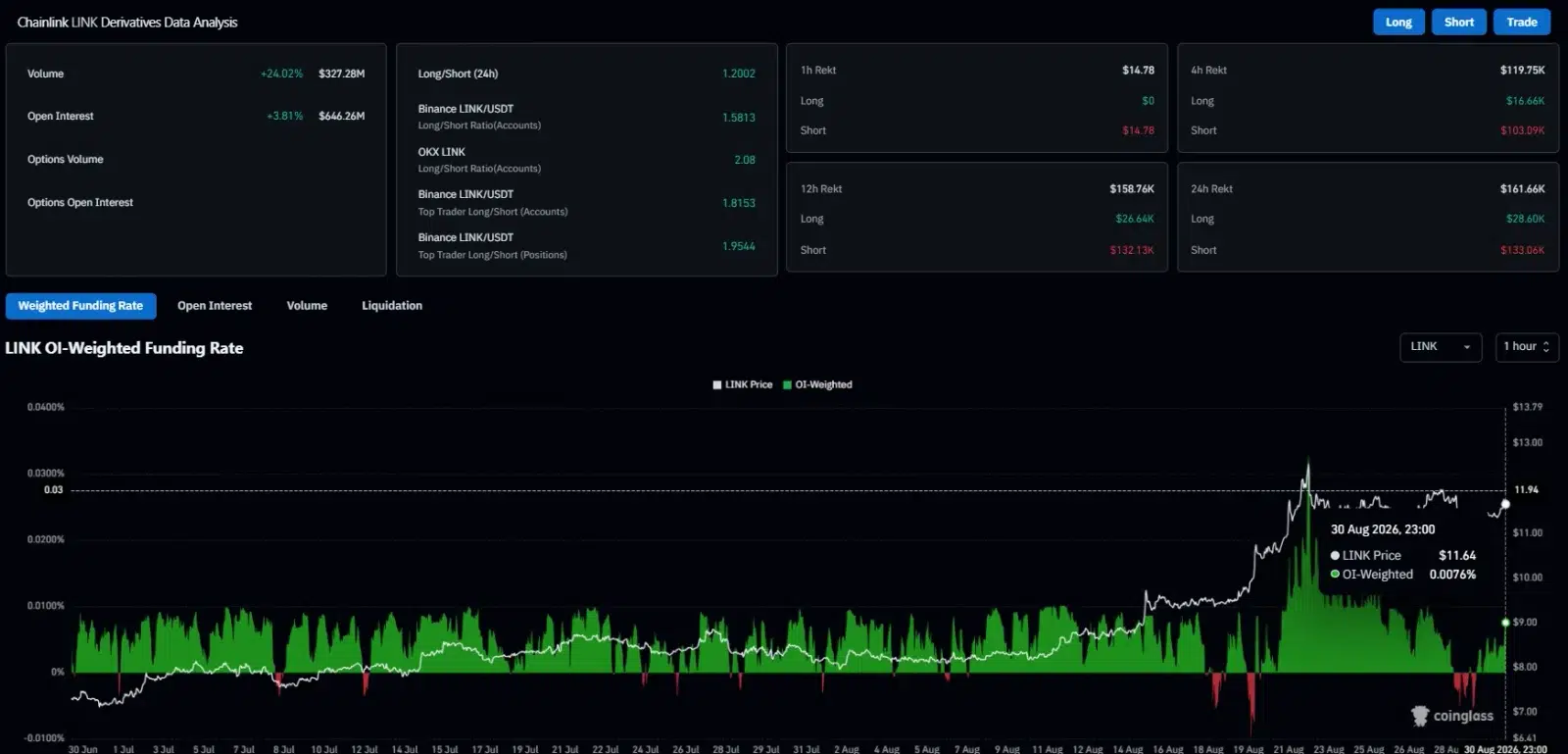Open the 1 hour interval dropdown
The image size is (1568, 754).
tap(1527, 347)
